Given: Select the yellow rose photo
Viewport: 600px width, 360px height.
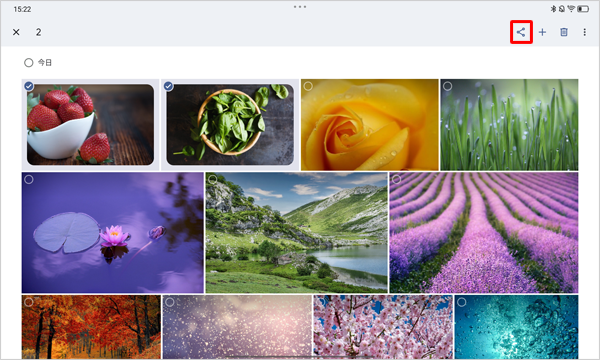Looking at the screenshot, I should coord(308,86).
